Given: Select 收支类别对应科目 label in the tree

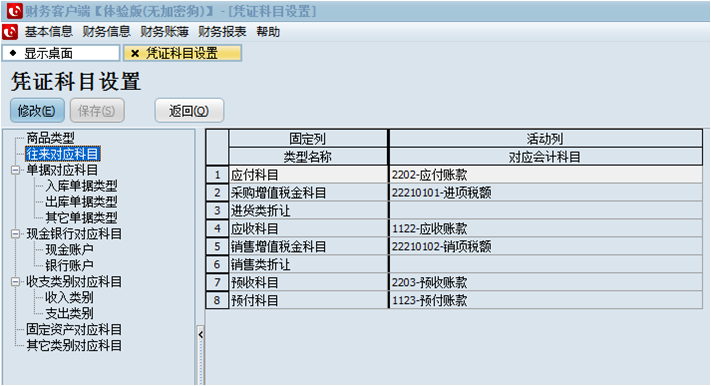Looking at the screenshot, I should tap(74, 282).
